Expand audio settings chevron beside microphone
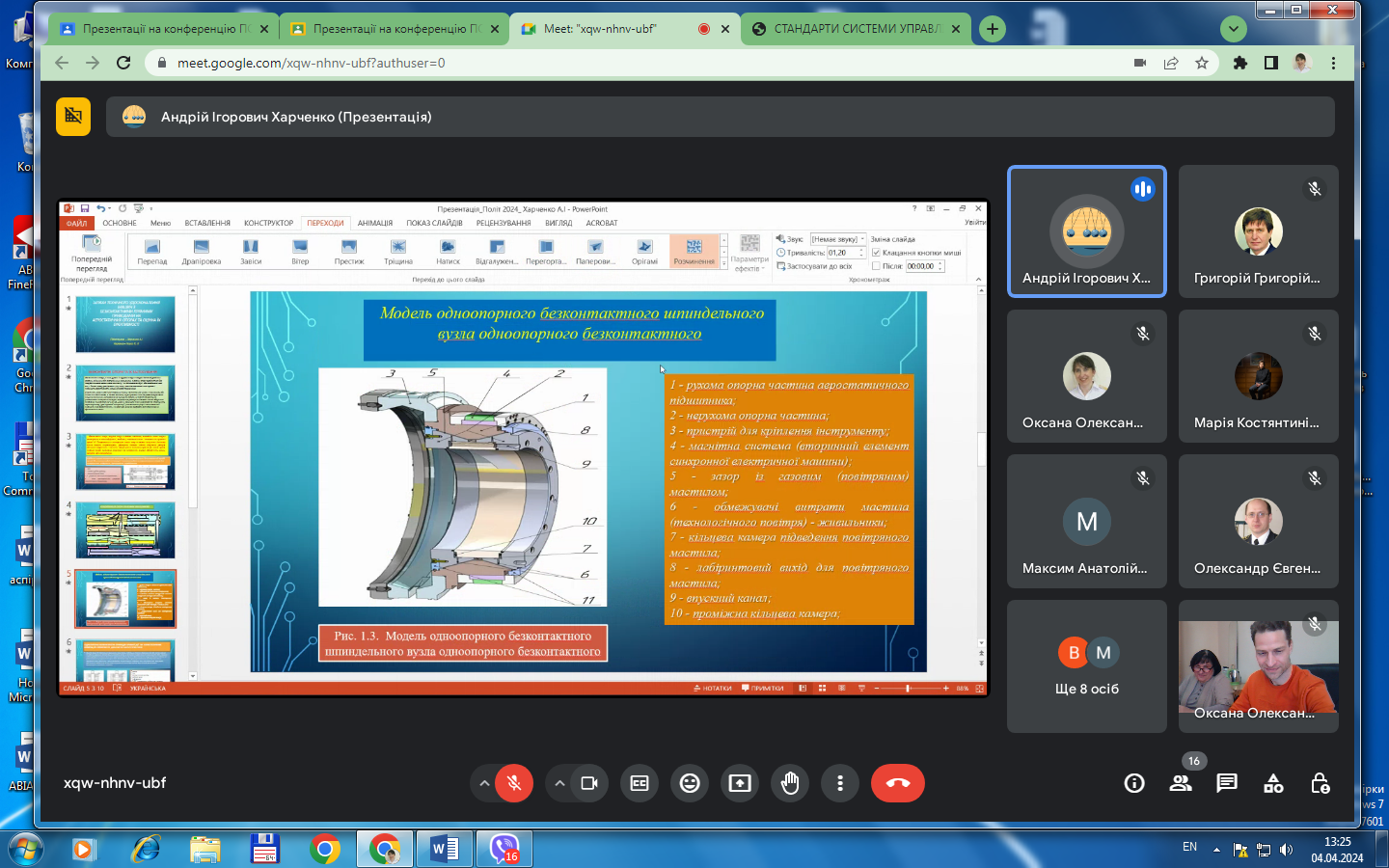This screenshot has height=868, width=1389. (484, 783)
